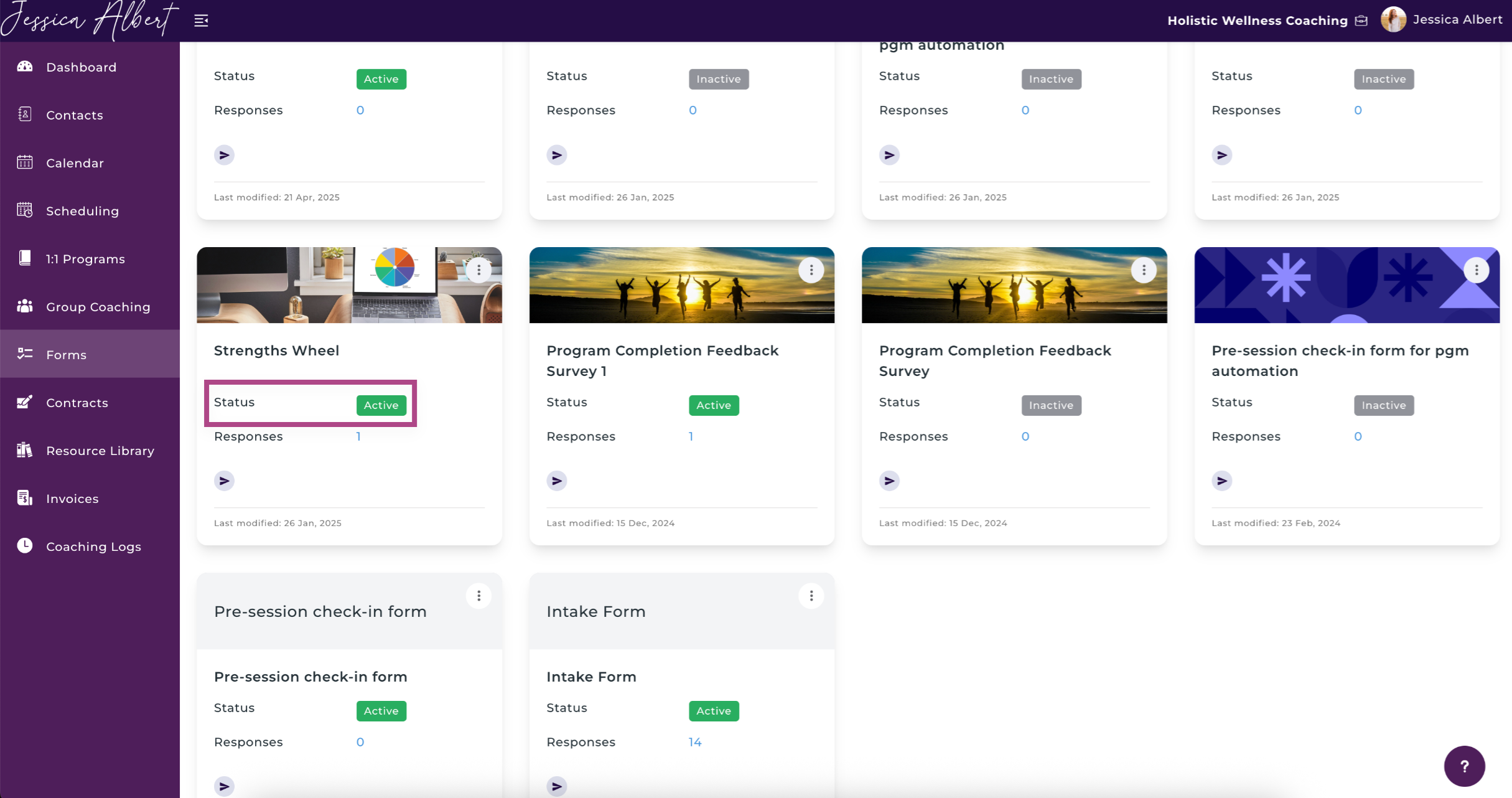Open the Strengths Wheel form title
Screen dimensions: 1512x798
(277, 350)
